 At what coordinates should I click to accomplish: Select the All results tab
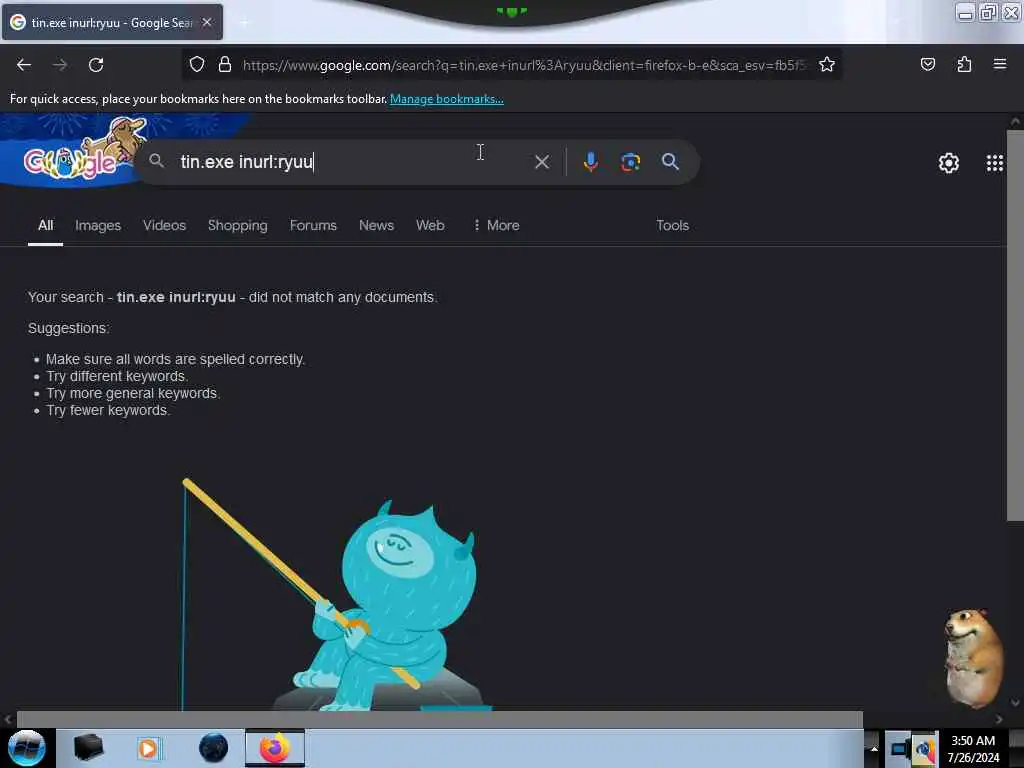pos(45,225)
